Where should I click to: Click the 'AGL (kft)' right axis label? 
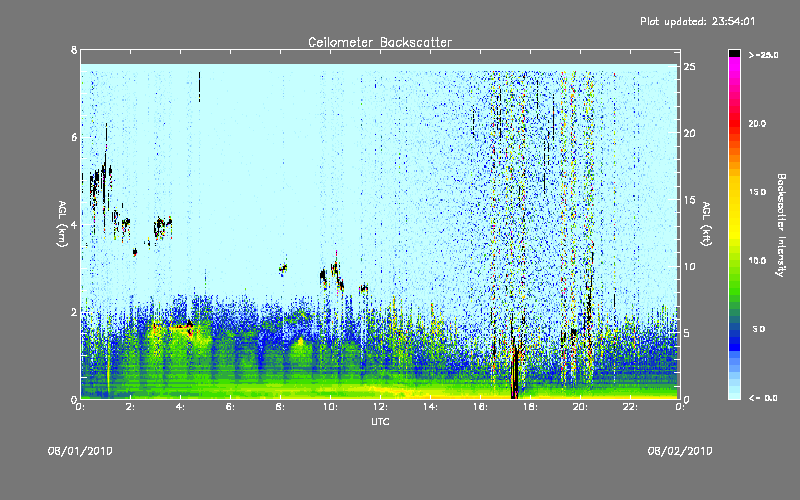[707, 224]
